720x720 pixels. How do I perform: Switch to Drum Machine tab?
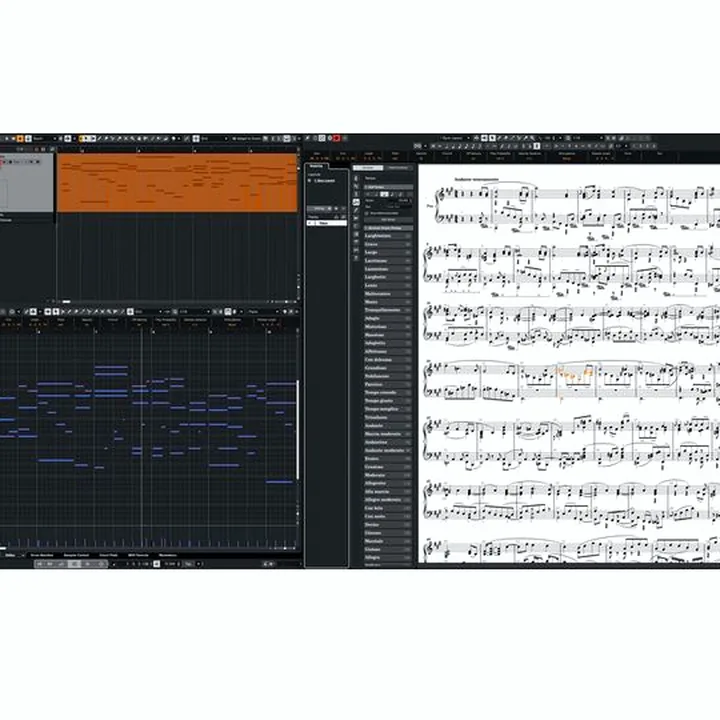tap(42, 555)
